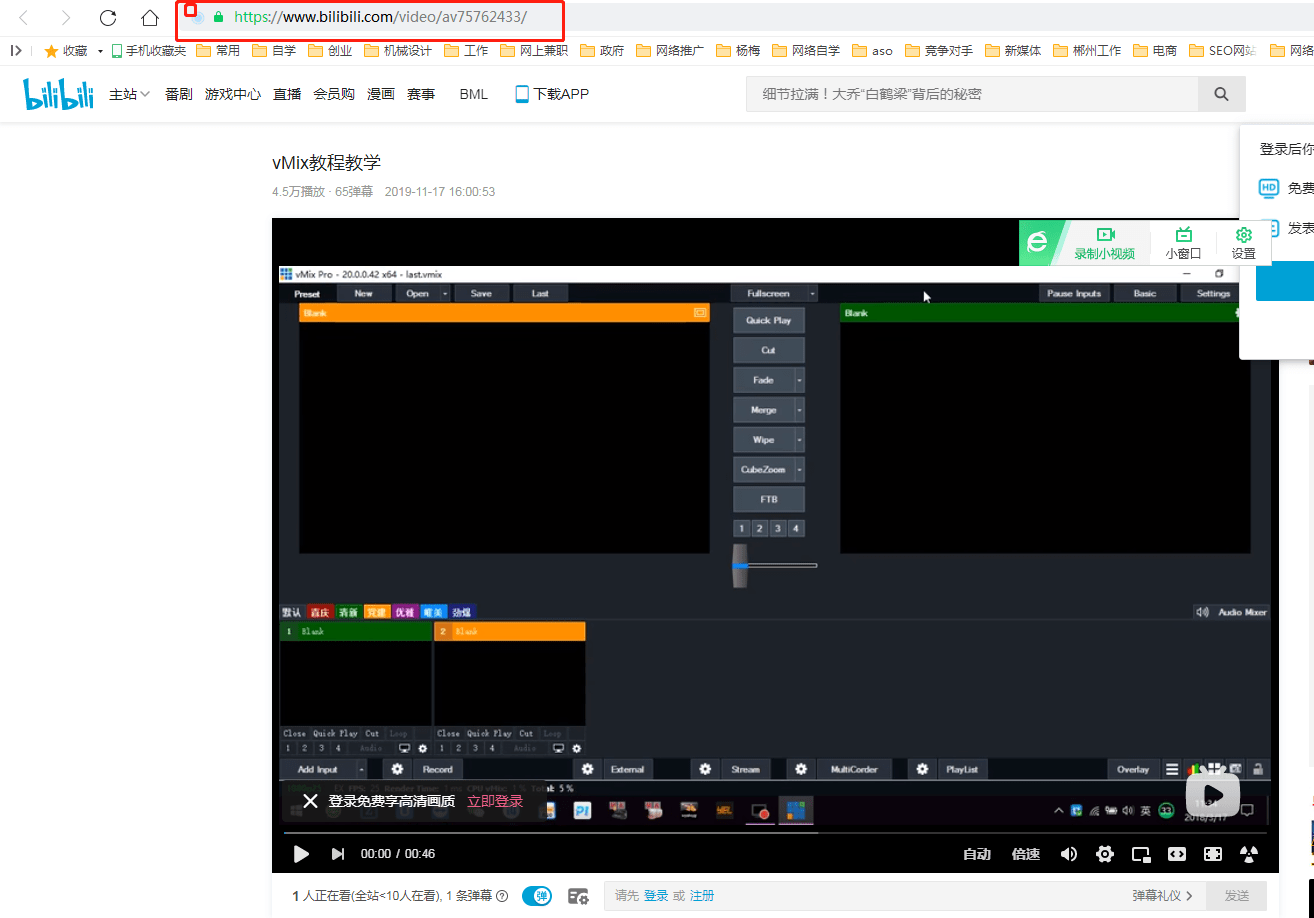The image size is (1314, 918).
Task: Toggle web fullscreen icon
Action: (1213, 854)
